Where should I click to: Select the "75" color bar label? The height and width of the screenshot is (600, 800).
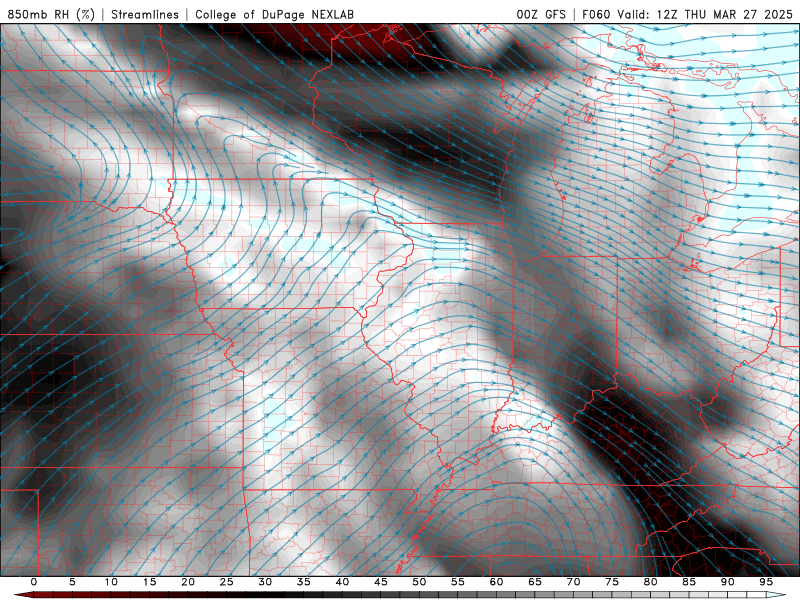[612, 582]
